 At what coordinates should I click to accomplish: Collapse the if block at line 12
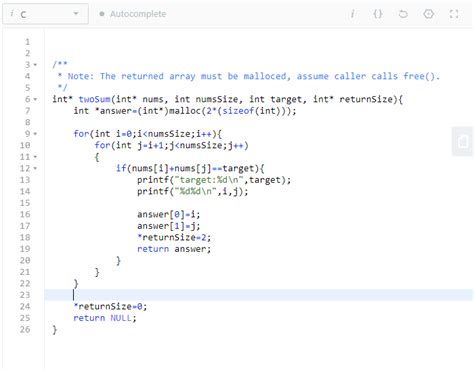coord(35,168)
